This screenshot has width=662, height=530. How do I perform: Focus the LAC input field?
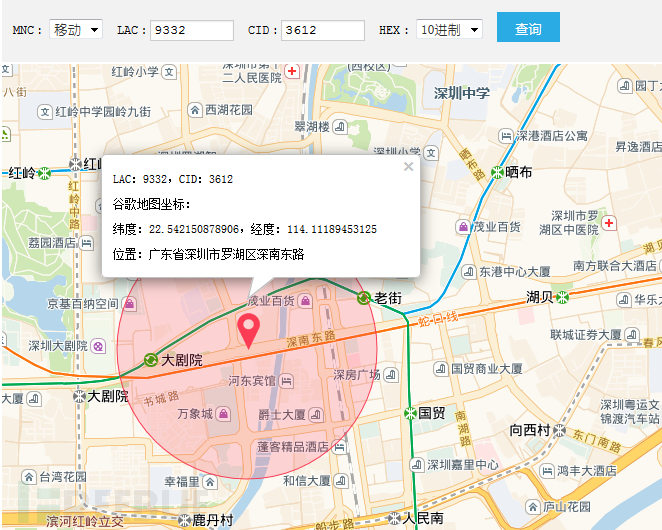pyautogui.click(x=192, y=30)
